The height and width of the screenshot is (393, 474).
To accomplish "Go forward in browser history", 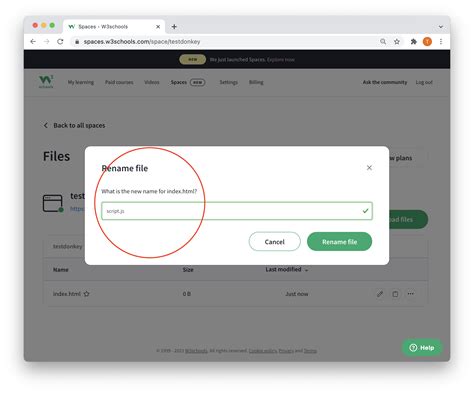I will point(47,42).
